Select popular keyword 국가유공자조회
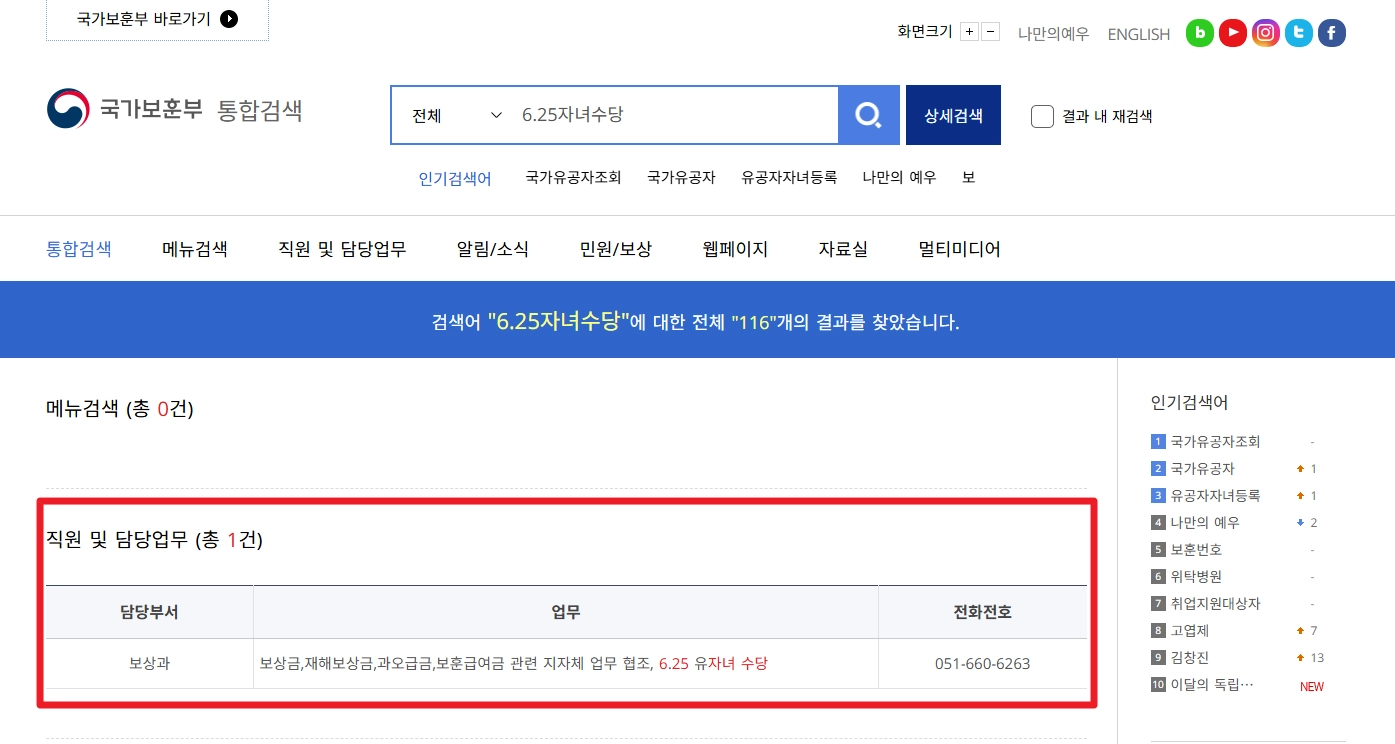The width and height of the screenshot is (1395, 744). (1213, 440)
